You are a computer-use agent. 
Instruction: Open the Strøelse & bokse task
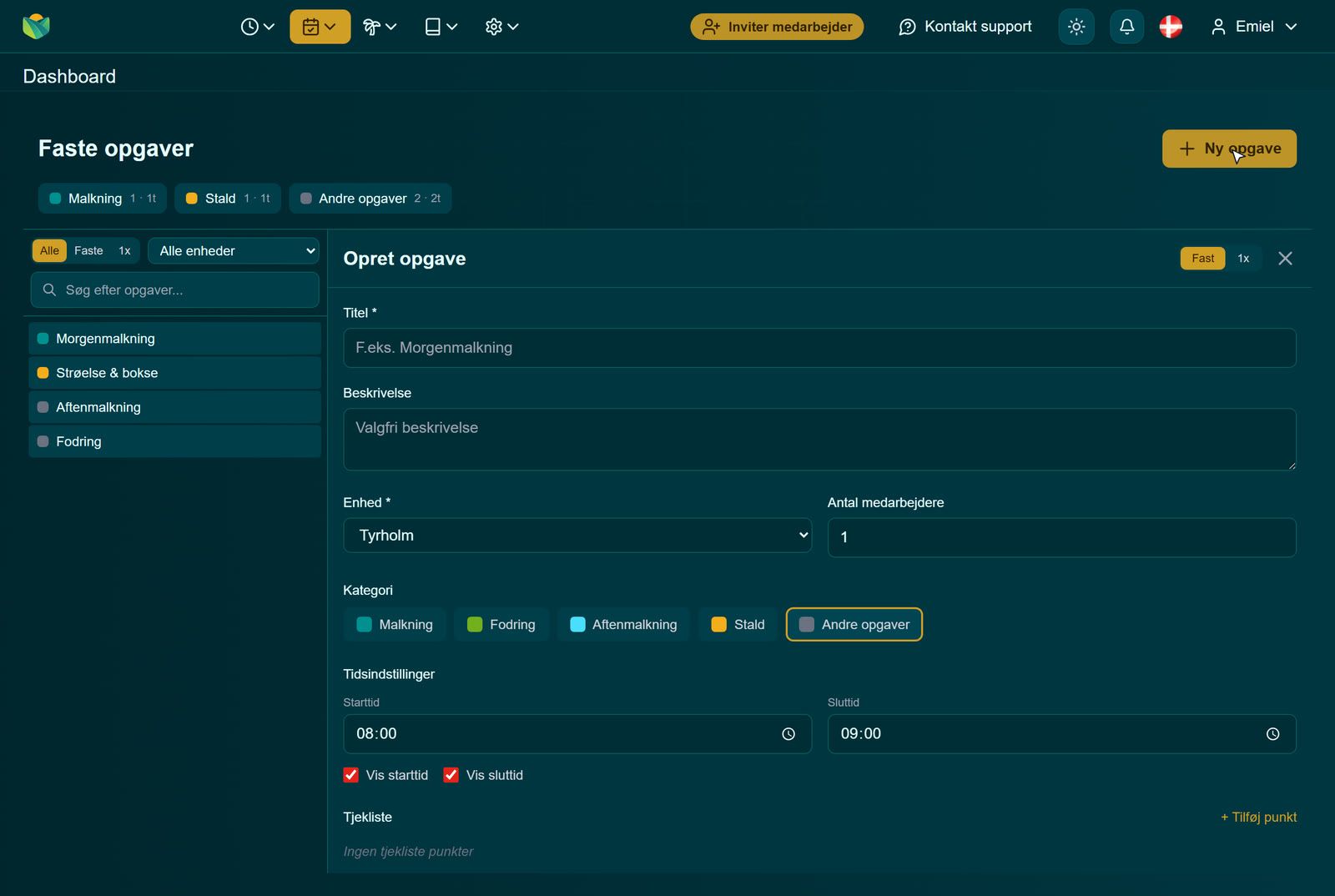pos(175,373)
